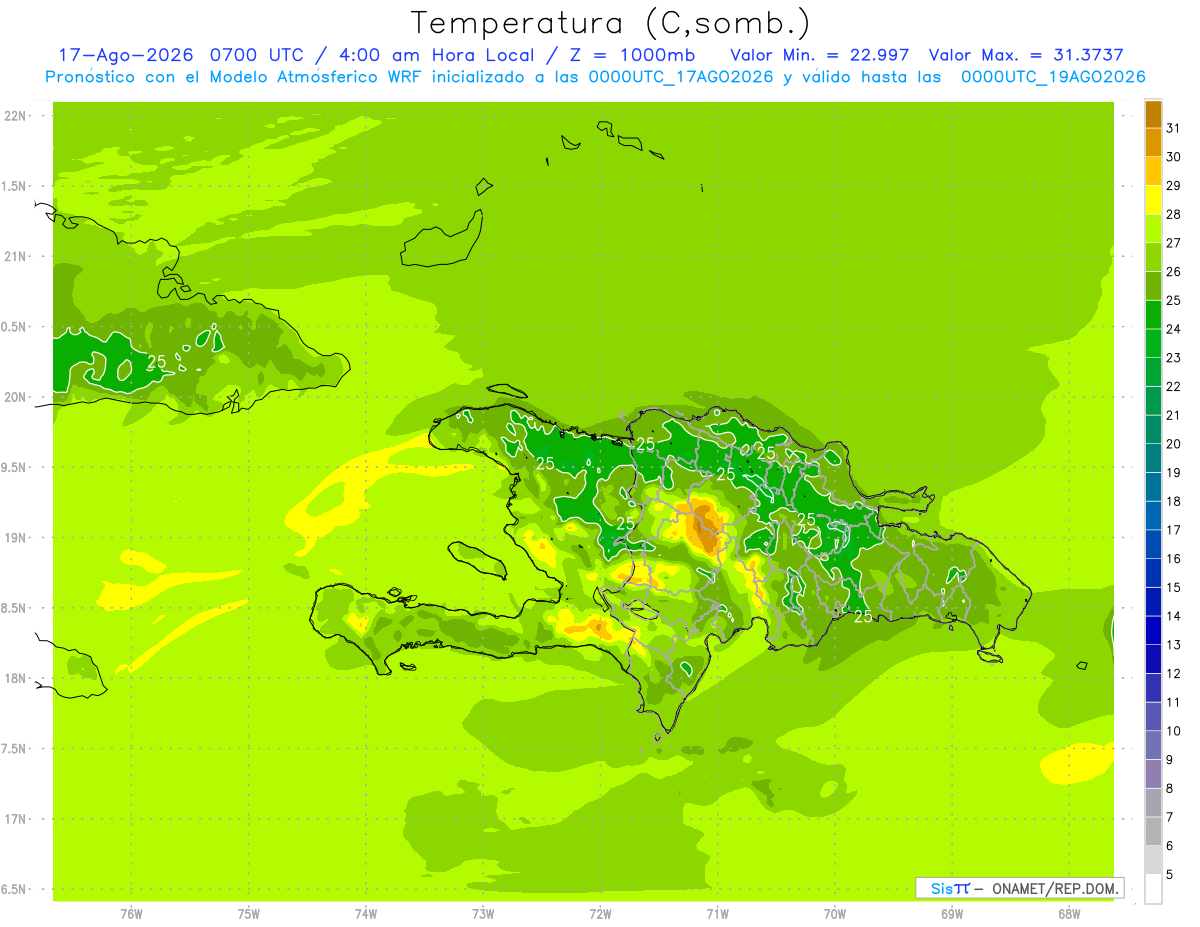Image resolution: width=1200 pixels, height=927 pixels.
Task: Click the '17N' latitude axis label
Action: click(x=16, y=819)
